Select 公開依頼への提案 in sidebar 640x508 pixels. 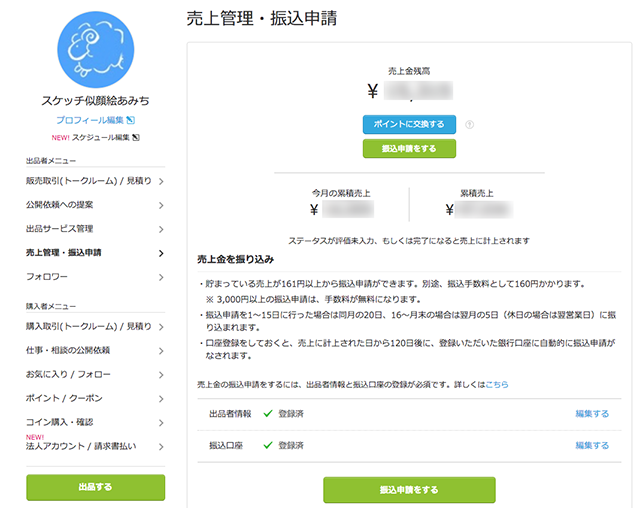pos(73,205)
